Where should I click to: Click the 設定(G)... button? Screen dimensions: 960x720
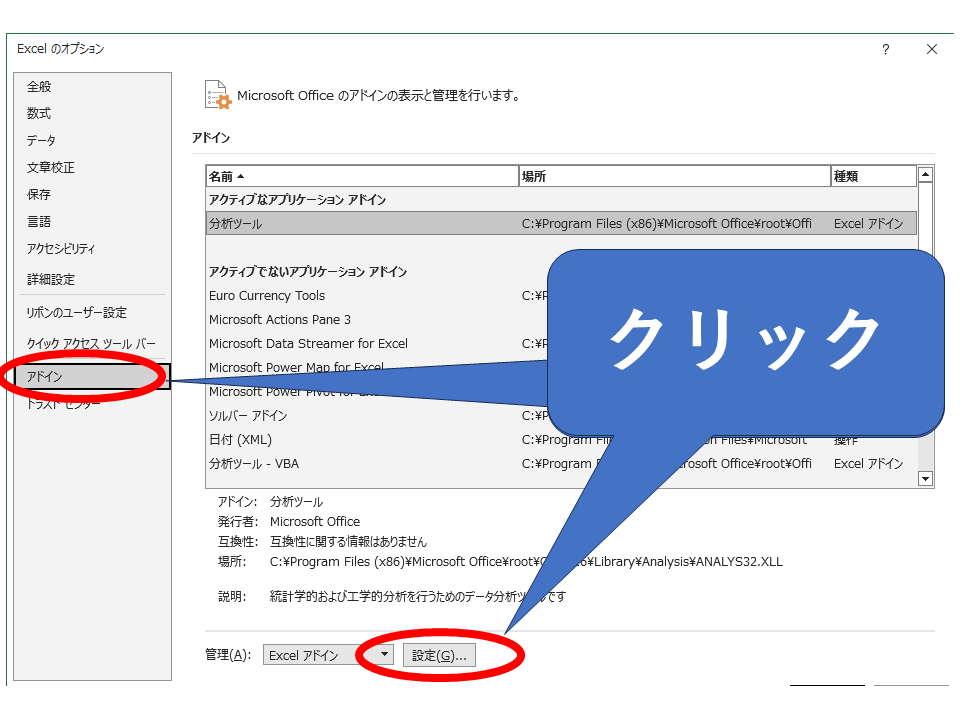(x=440, y=656)
